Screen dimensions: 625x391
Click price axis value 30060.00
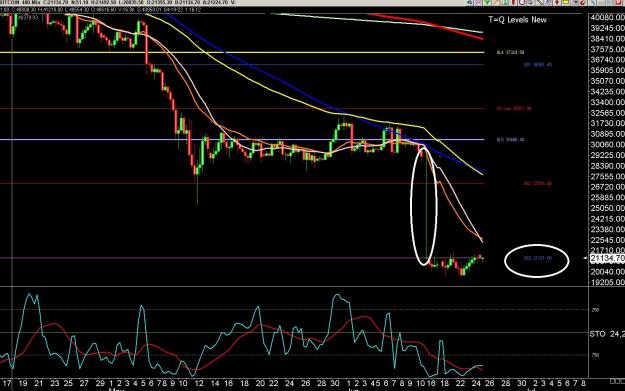[x=607, y=145]
